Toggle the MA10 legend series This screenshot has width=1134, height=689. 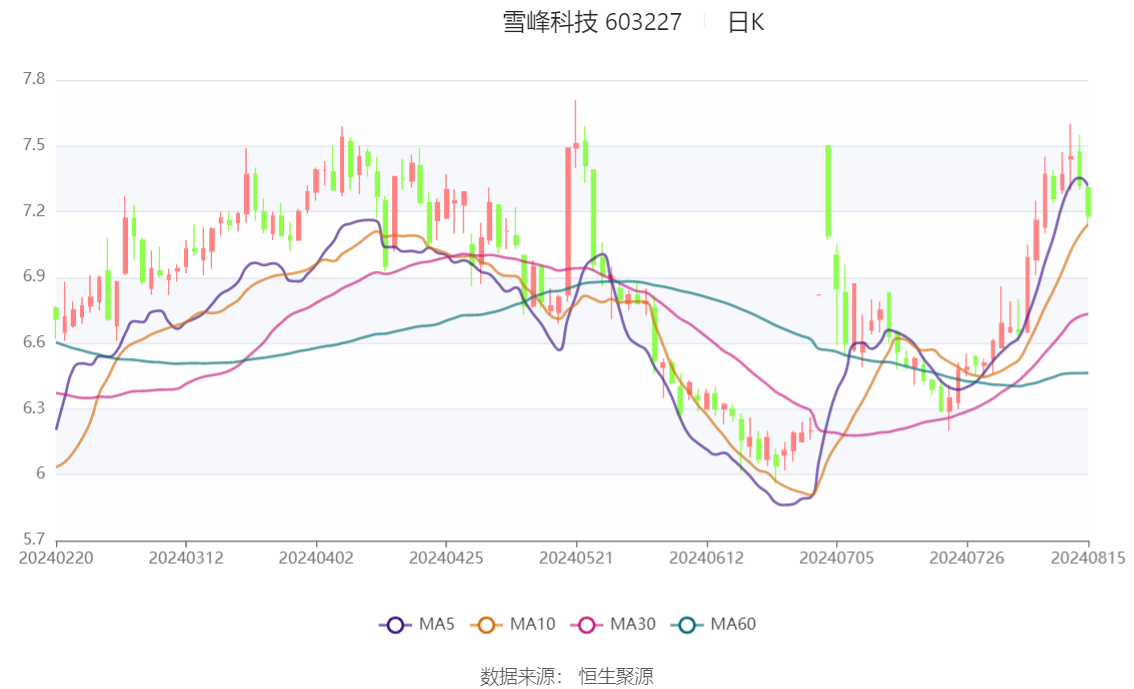point(513,625)
